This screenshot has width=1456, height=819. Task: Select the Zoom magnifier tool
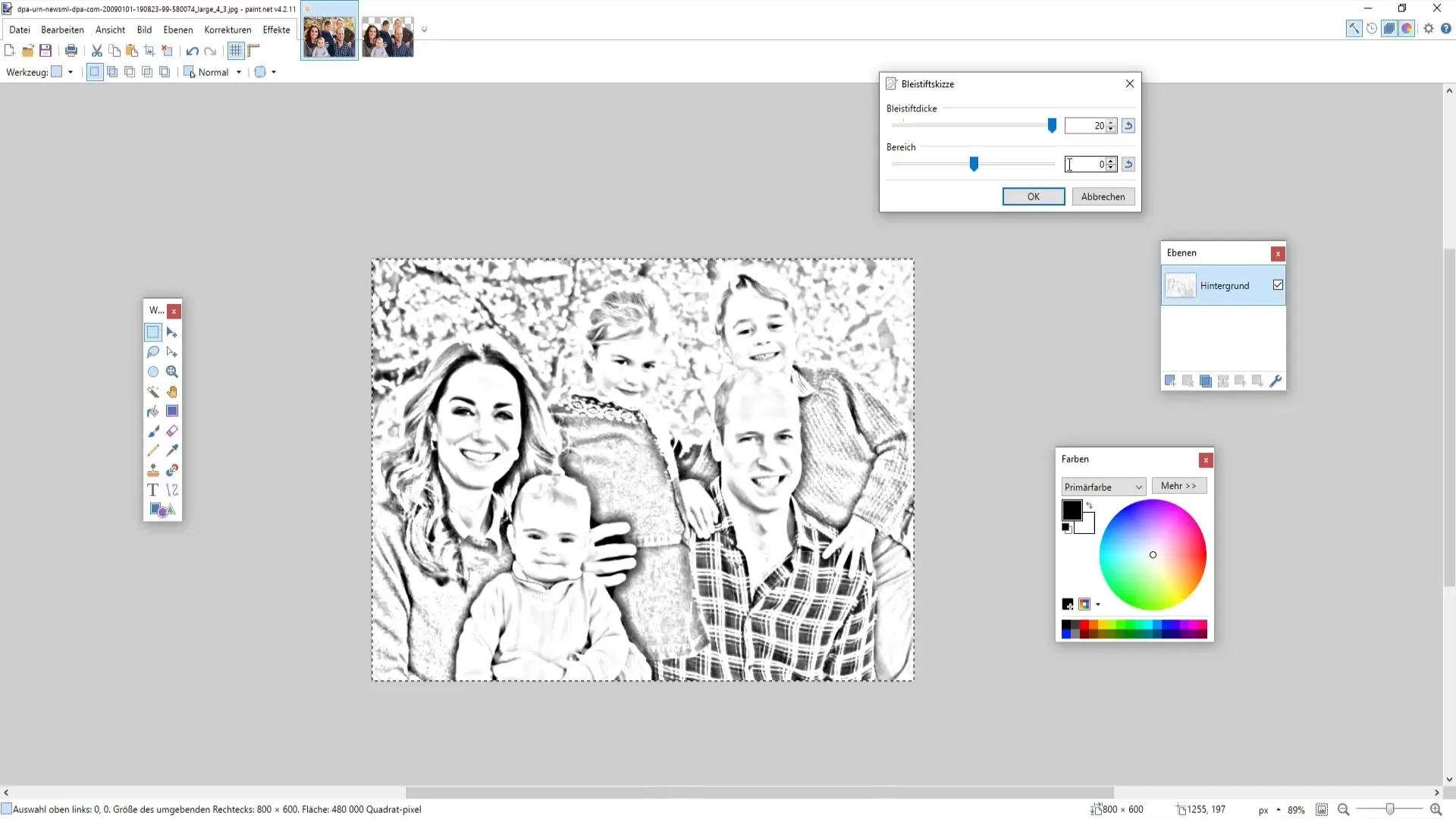tap(172, 372)
